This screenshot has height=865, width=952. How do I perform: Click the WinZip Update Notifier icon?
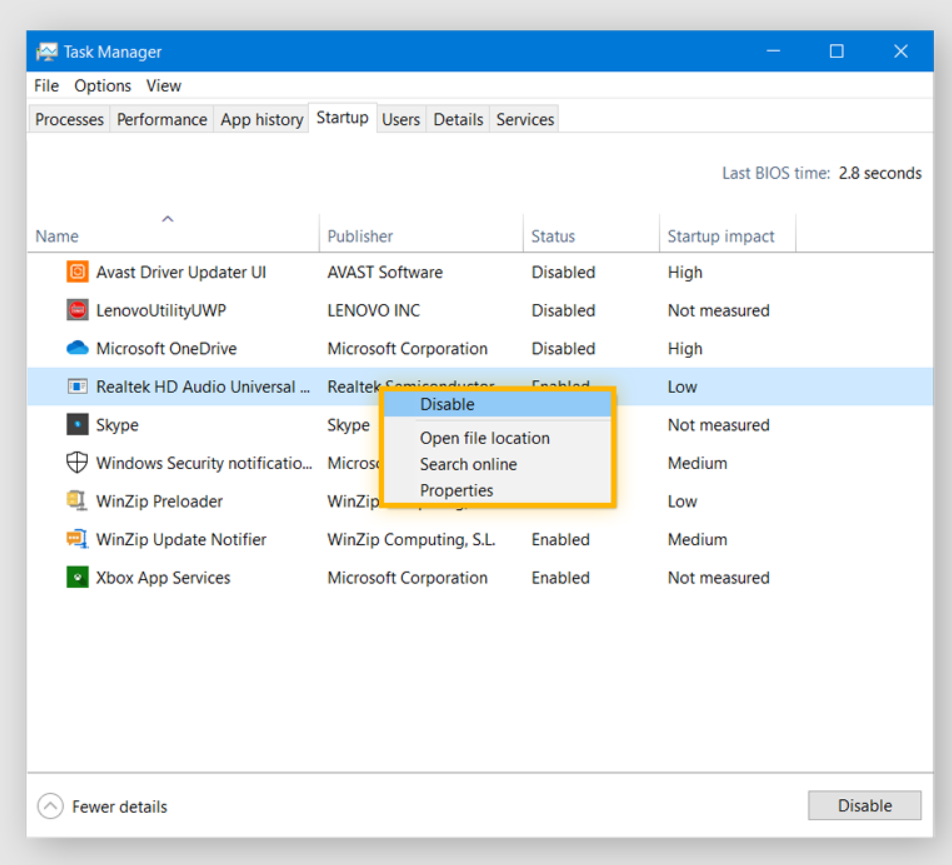[x=76, y=539]
